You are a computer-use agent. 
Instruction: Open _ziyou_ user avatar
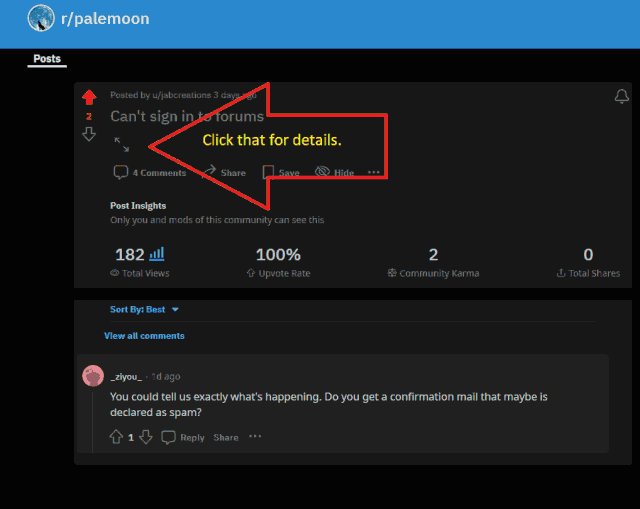point(93,376)
